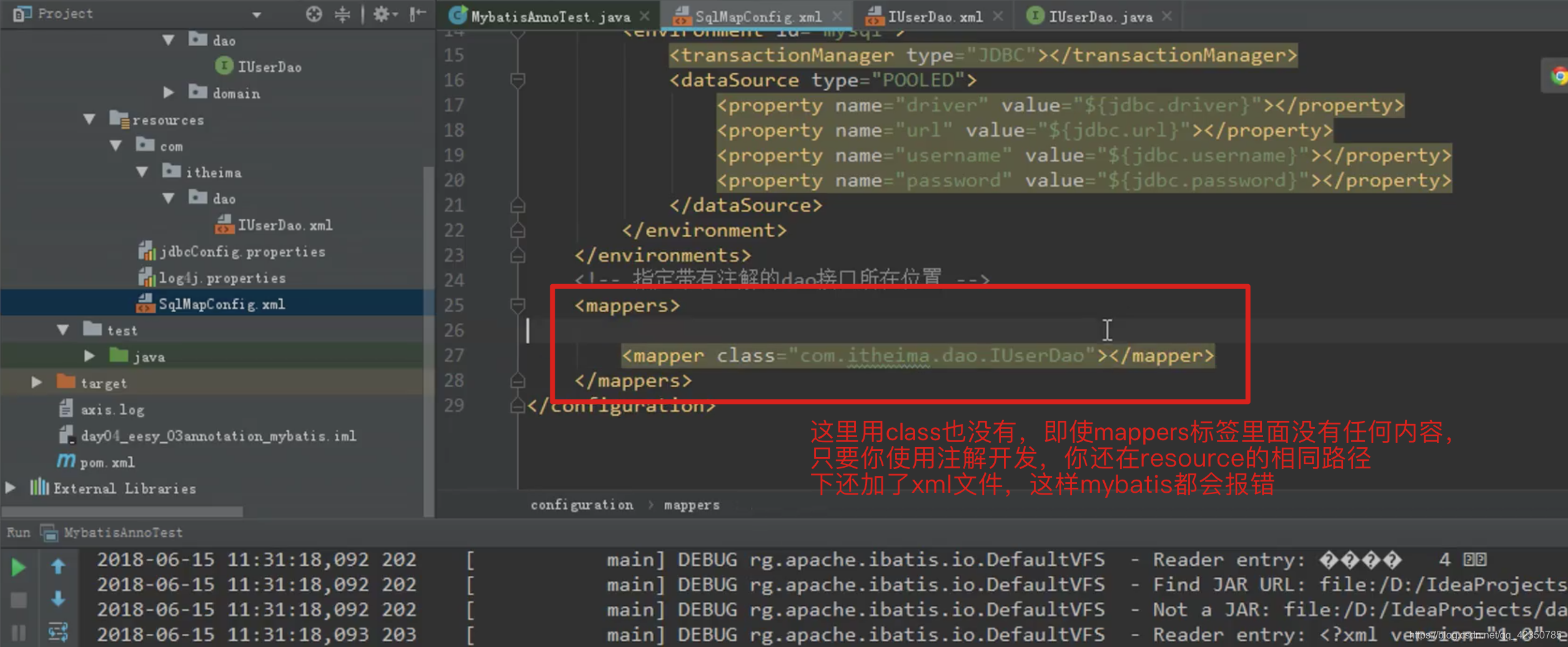The width and height of the screenshot is (1568, 647).
Task: Close the SqlMapConfig.xml tab
Action: point(837,16)
